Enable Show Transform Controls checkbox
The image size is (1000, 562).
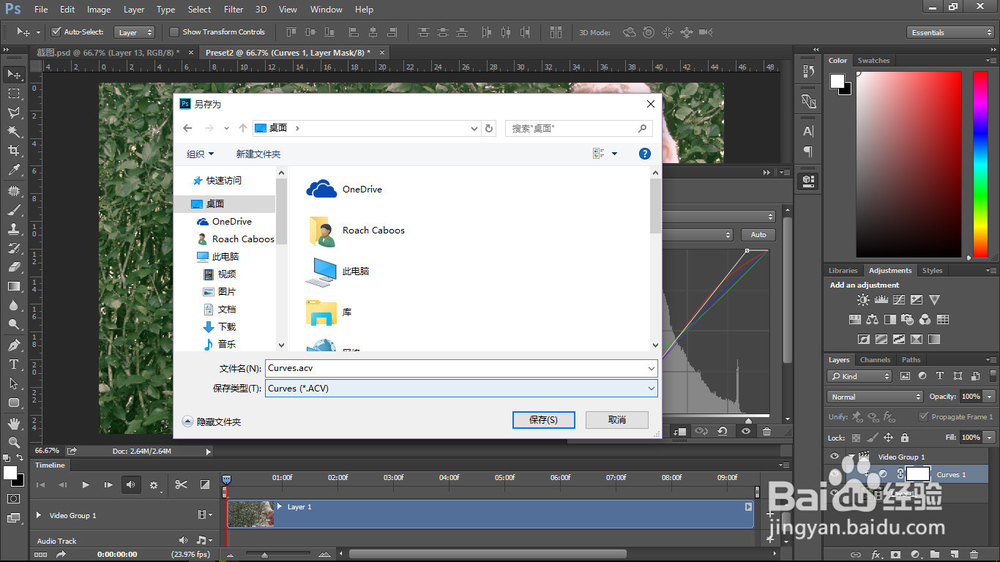[x=174, y=32]
